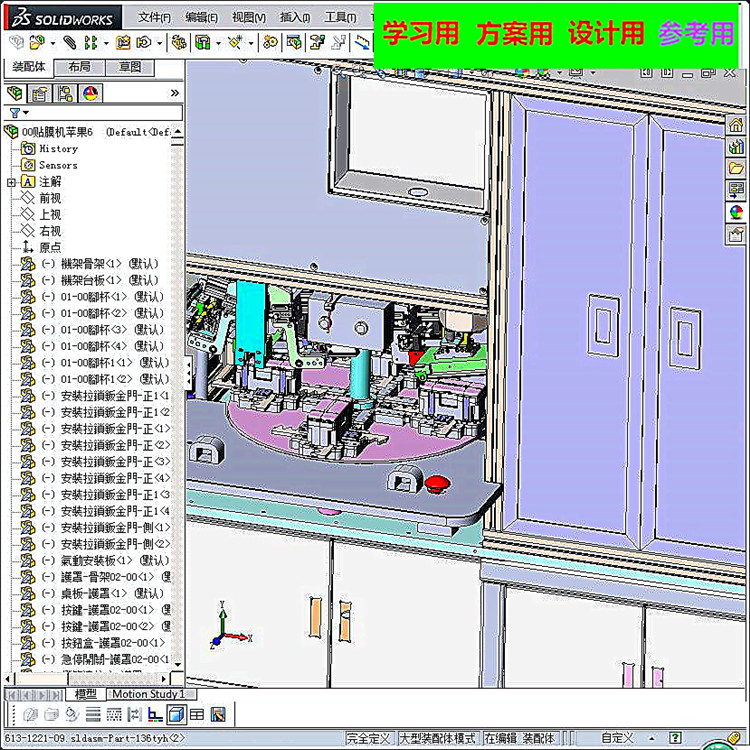Image resolution: width=750 pixels, height=750 pixels.
Task: Toggle the shaded cube display button in bottom toolbar
Action: pos(176,715)
